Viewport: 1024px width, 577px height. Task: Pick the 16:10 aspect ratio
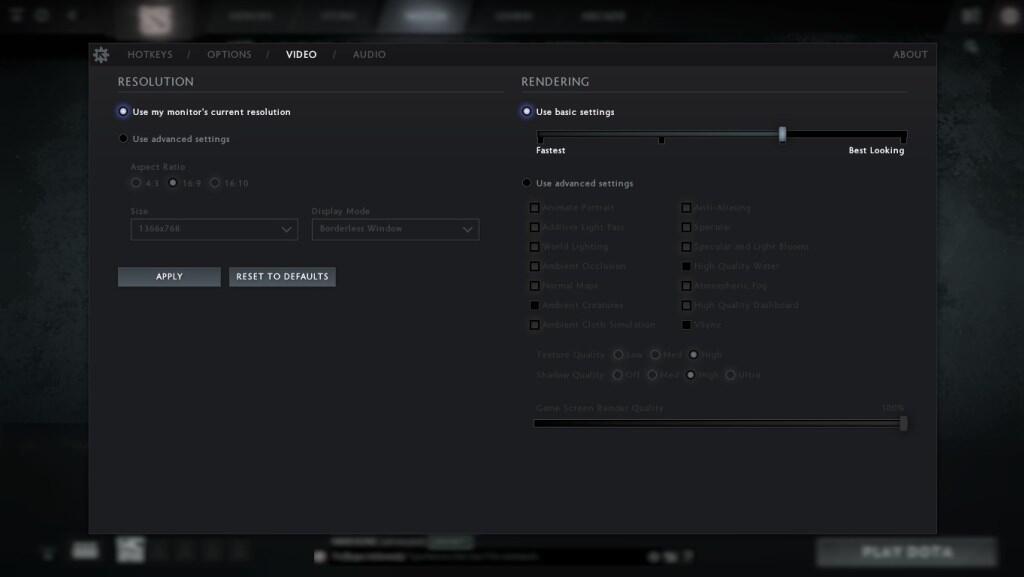pos(215,183)
